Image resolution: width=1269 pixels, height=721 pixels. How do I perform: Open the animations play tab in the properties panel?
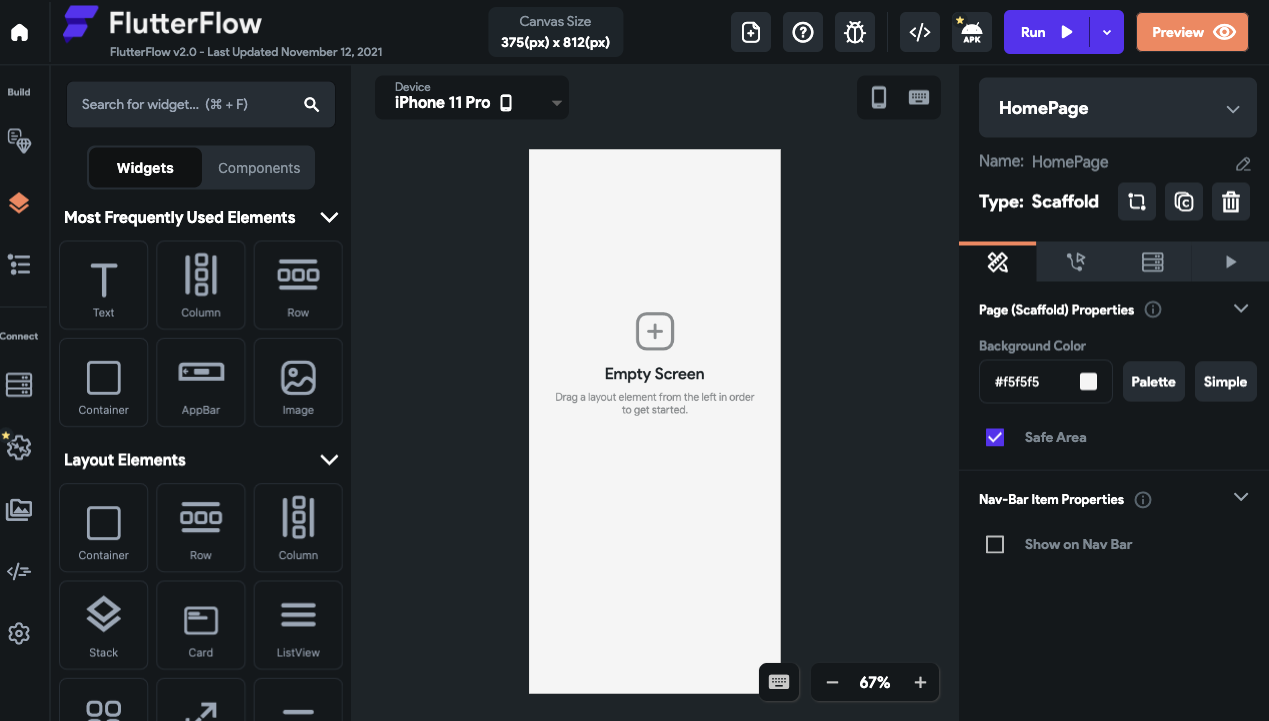point(1230,262)
